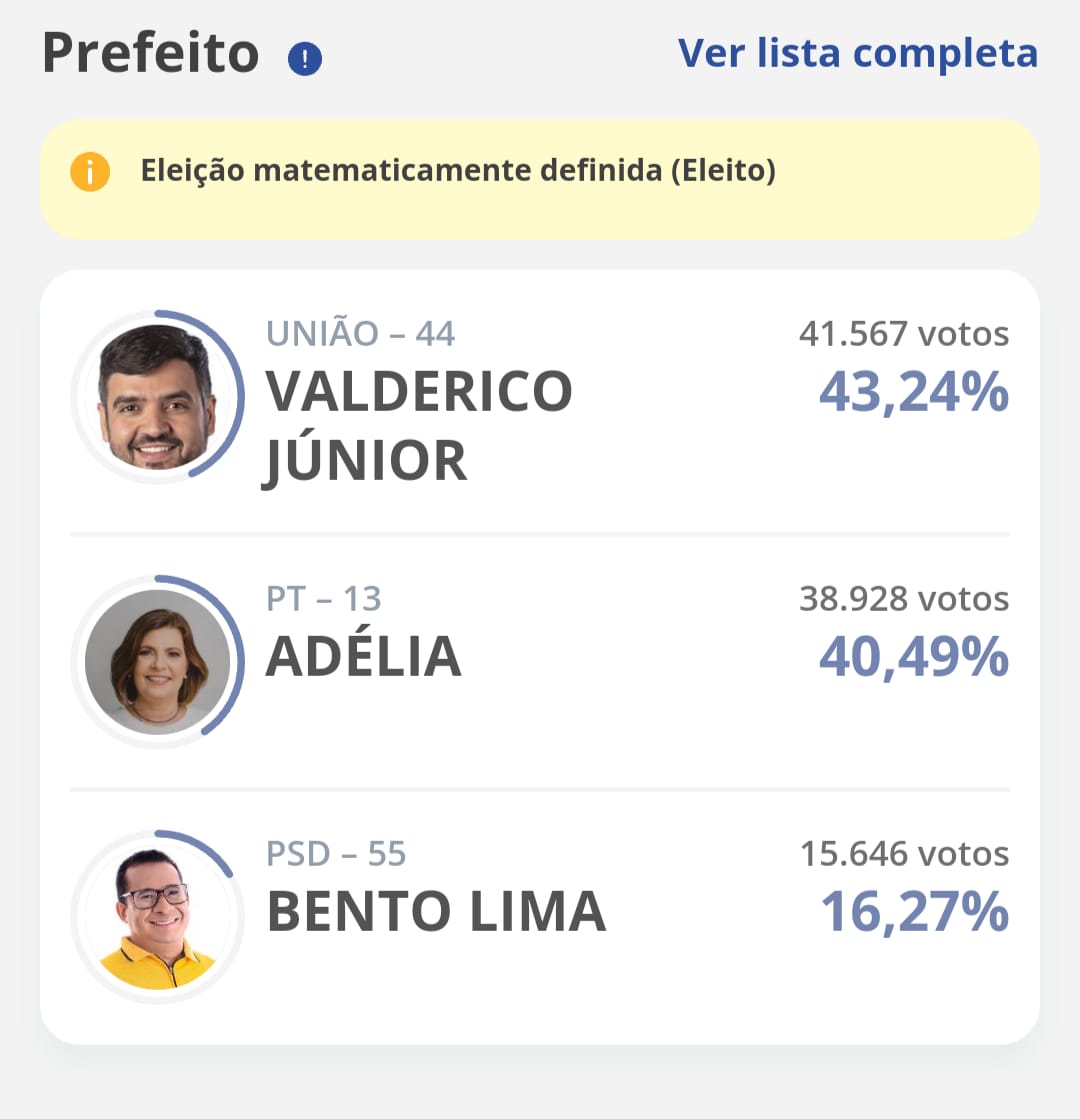
Task: Click the Prefeito section heading
Action: point(151,54)
